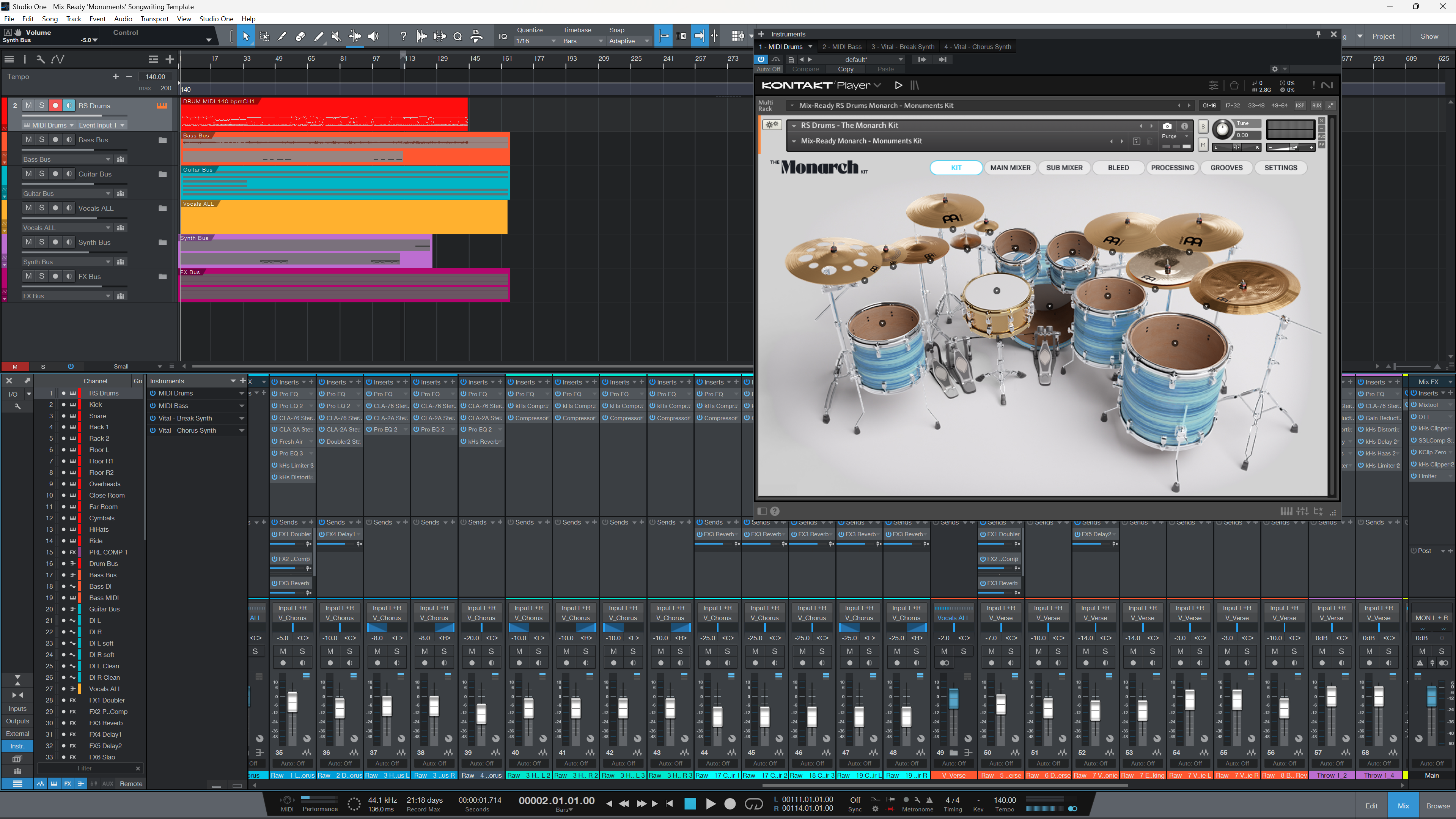Open Kontakt library browser bars icon

coord(915,85)
